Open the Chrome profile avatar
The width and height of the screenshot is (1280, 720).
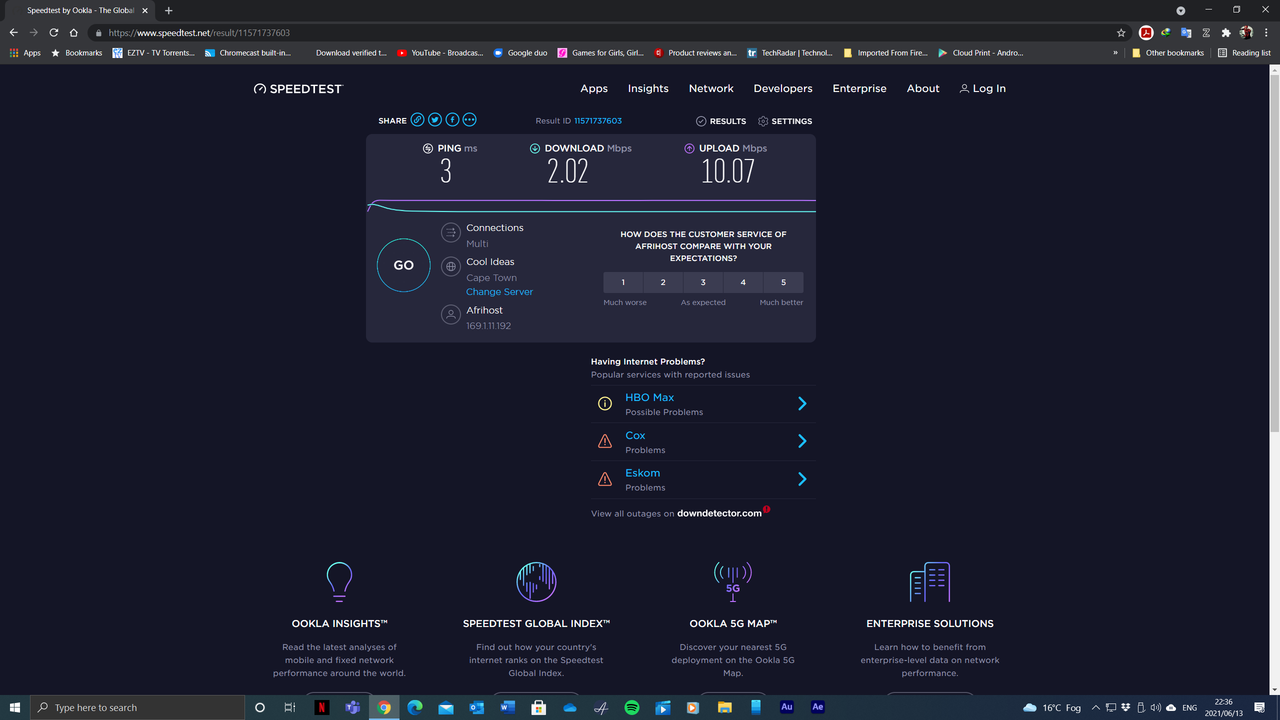coord(1246,33)
